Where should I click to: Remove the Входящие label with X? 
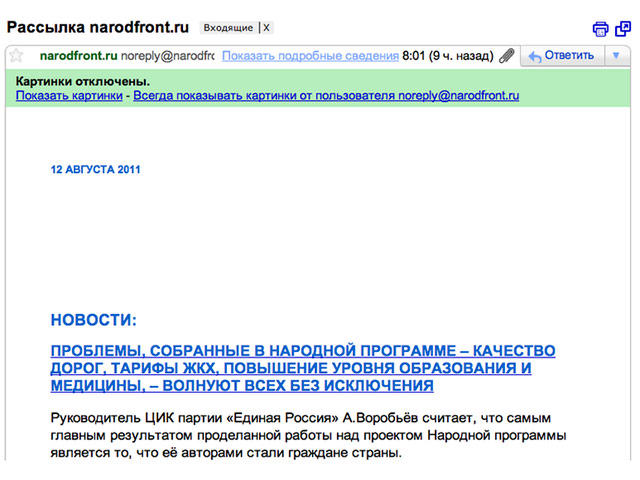pyautogui.click(x=266, y=29)
